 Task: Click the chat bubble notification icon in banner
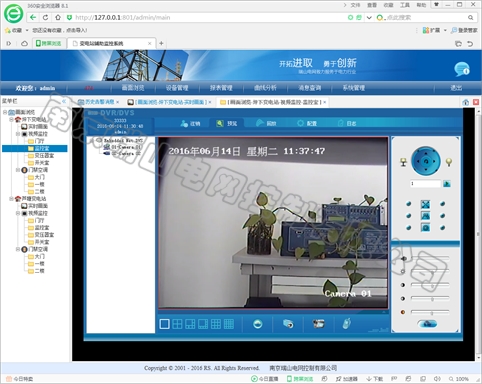click(x=462, y=69)
